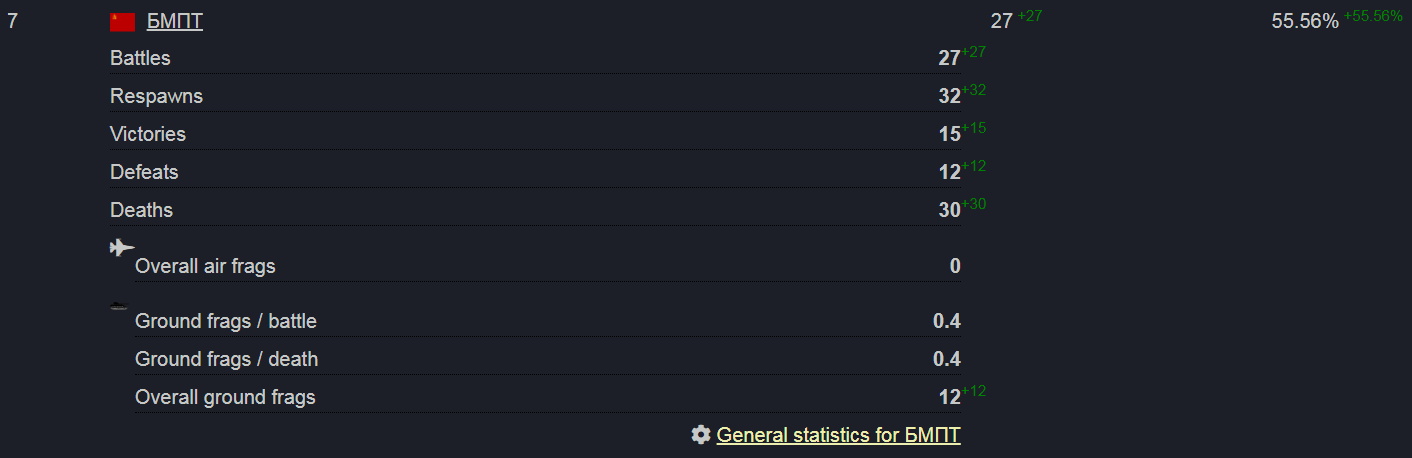Select the Battles row label

click(x=140, y=58)
